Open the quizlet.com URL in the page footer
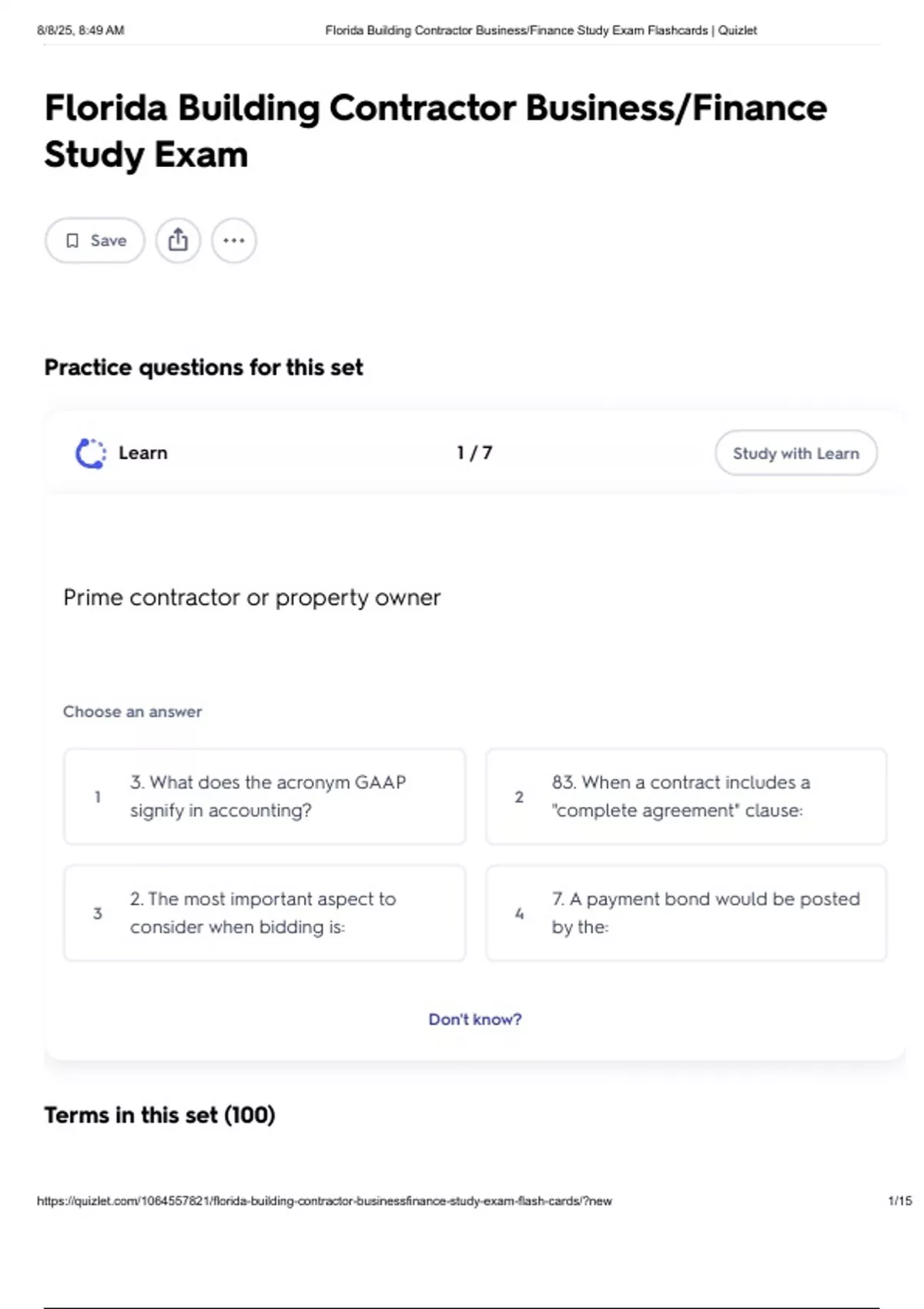The width and height of the screenshot is (924, 1309). tap(324, 1201)
